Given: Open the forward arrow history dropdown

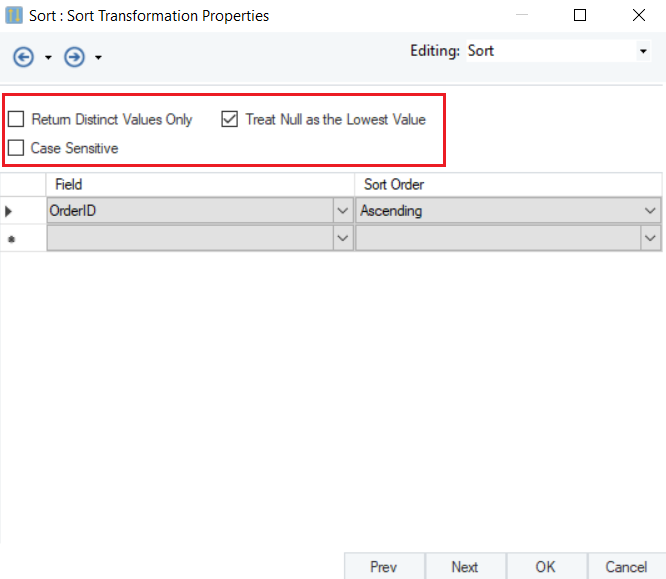Looking at the screenshot, I should 98,58.
